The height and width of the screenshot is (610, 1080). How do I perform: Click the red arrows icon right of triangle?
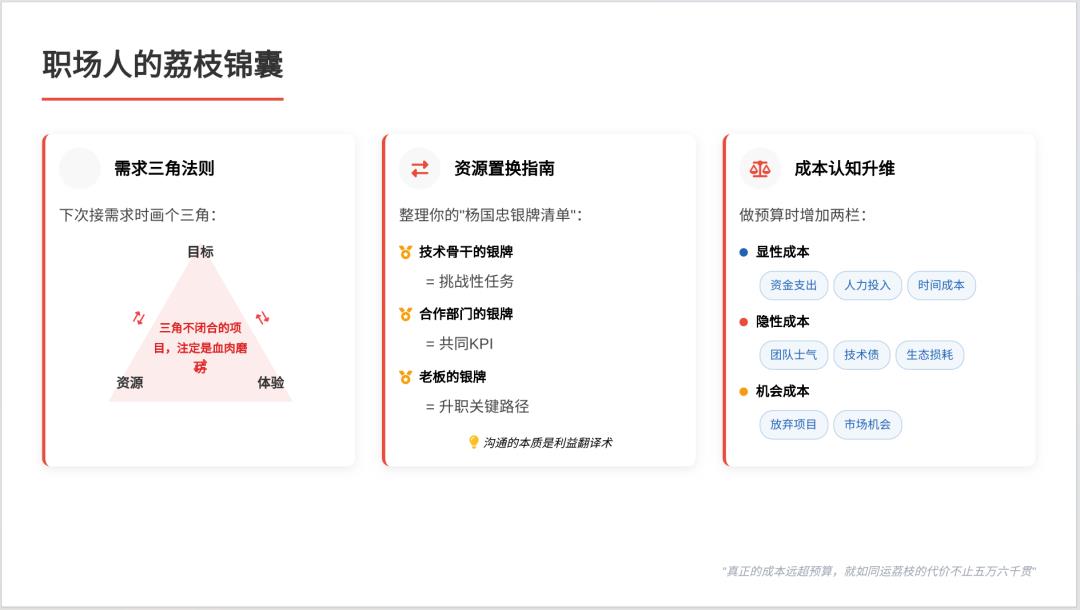pos(262,317)
